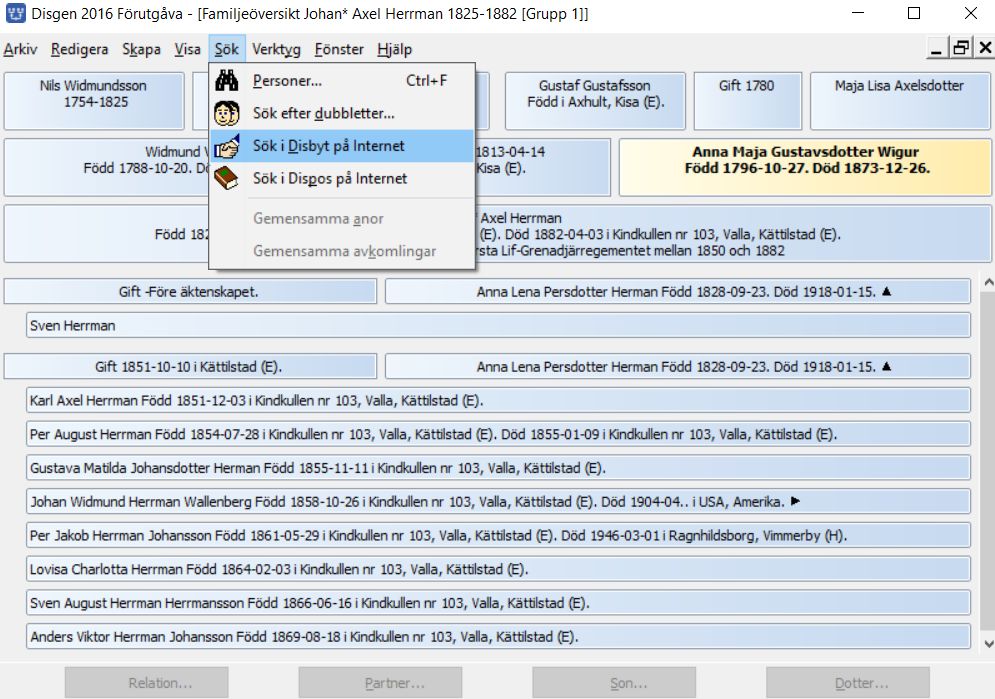Select child Per August Herrman
Viewport: 995px width, 699px height.
coord(498,434)
